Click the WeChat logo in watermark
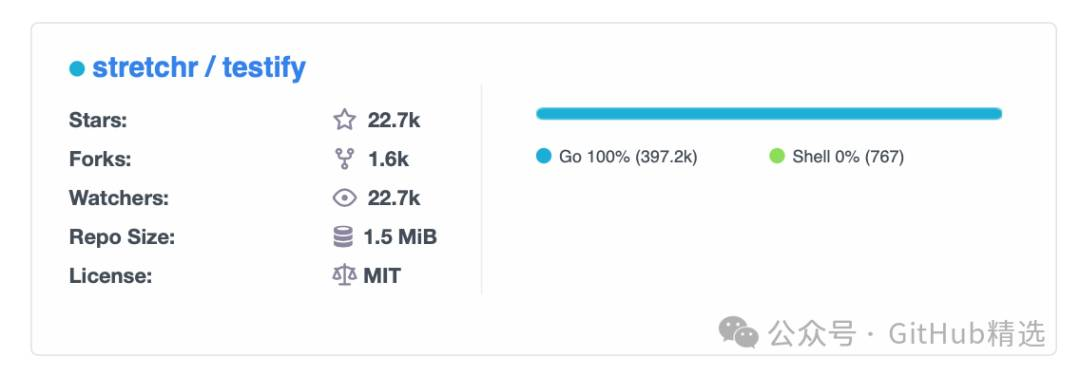The image size is (1080, 376). click(x=738, y=333)
